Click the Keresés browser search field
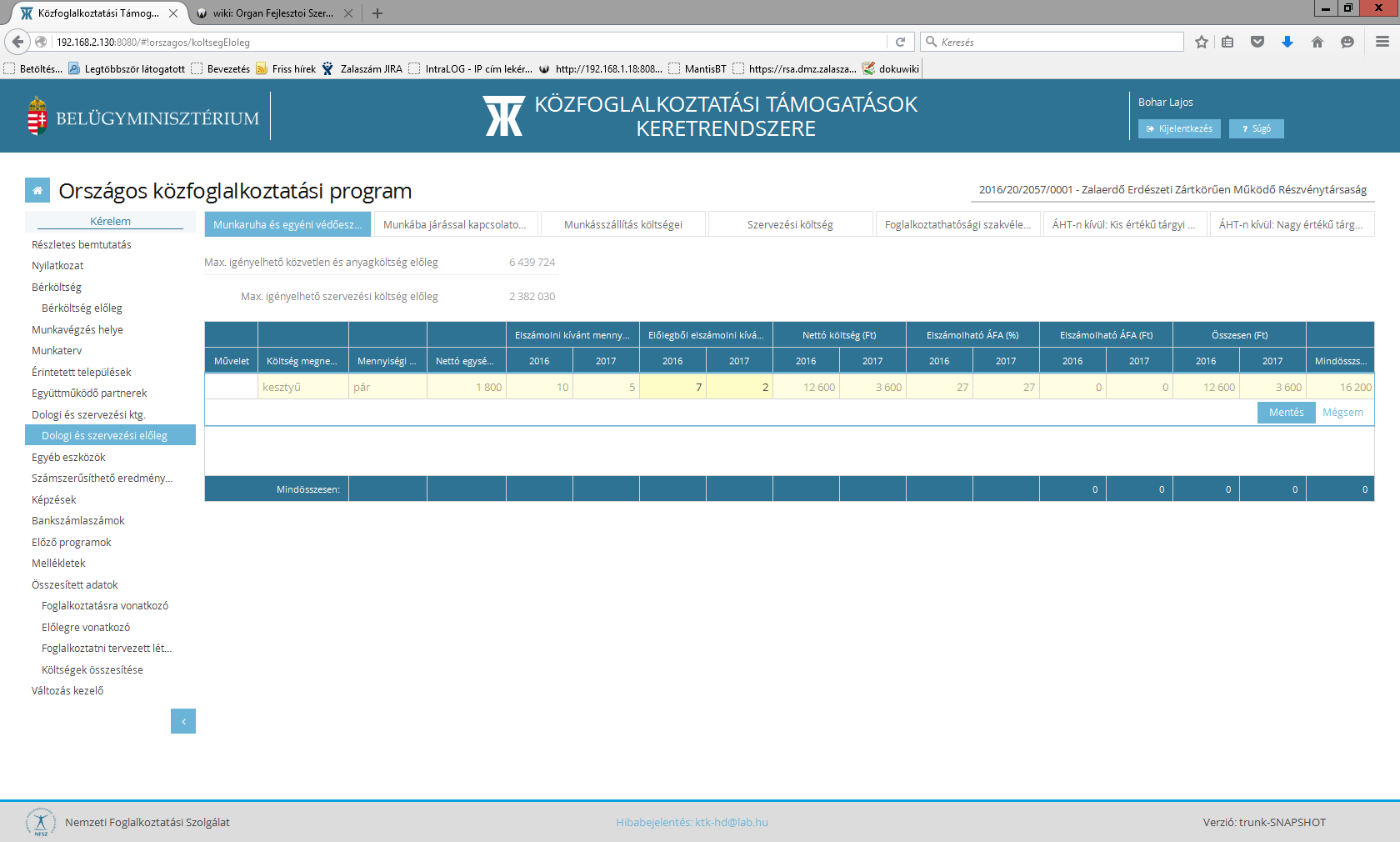 (x=1052, y=42)
